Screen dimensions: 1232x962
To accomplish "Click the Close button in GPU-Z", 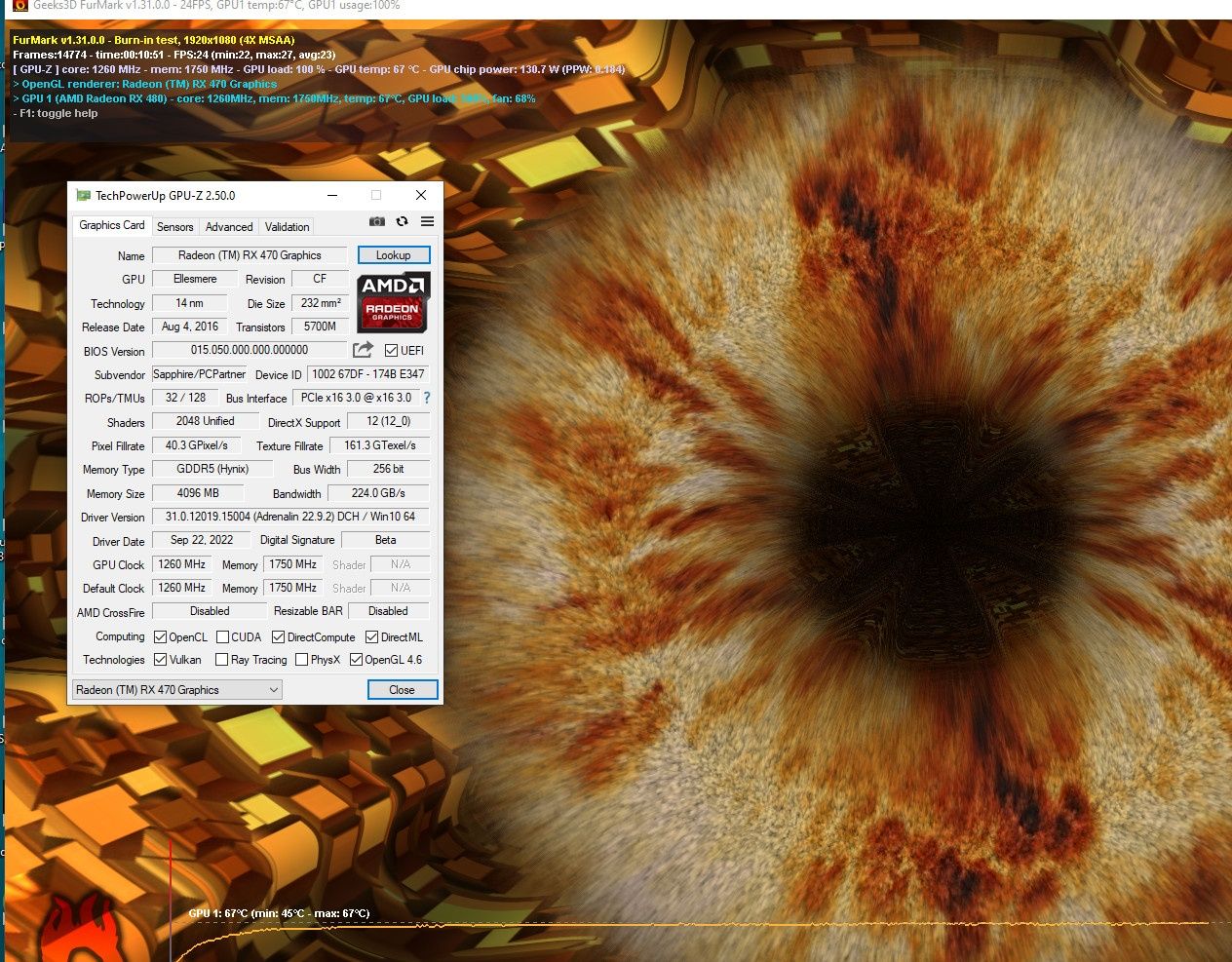I will 403,690.
